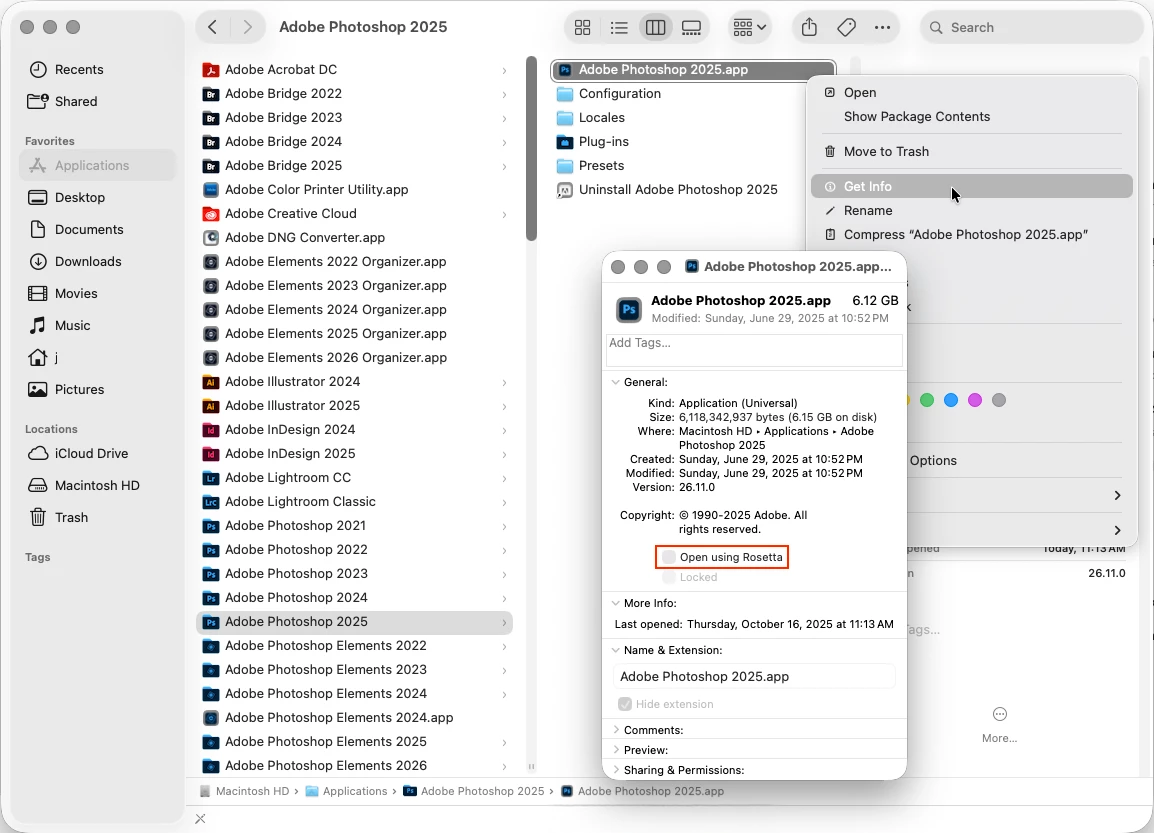Click the Share toolbar icon

809,27
